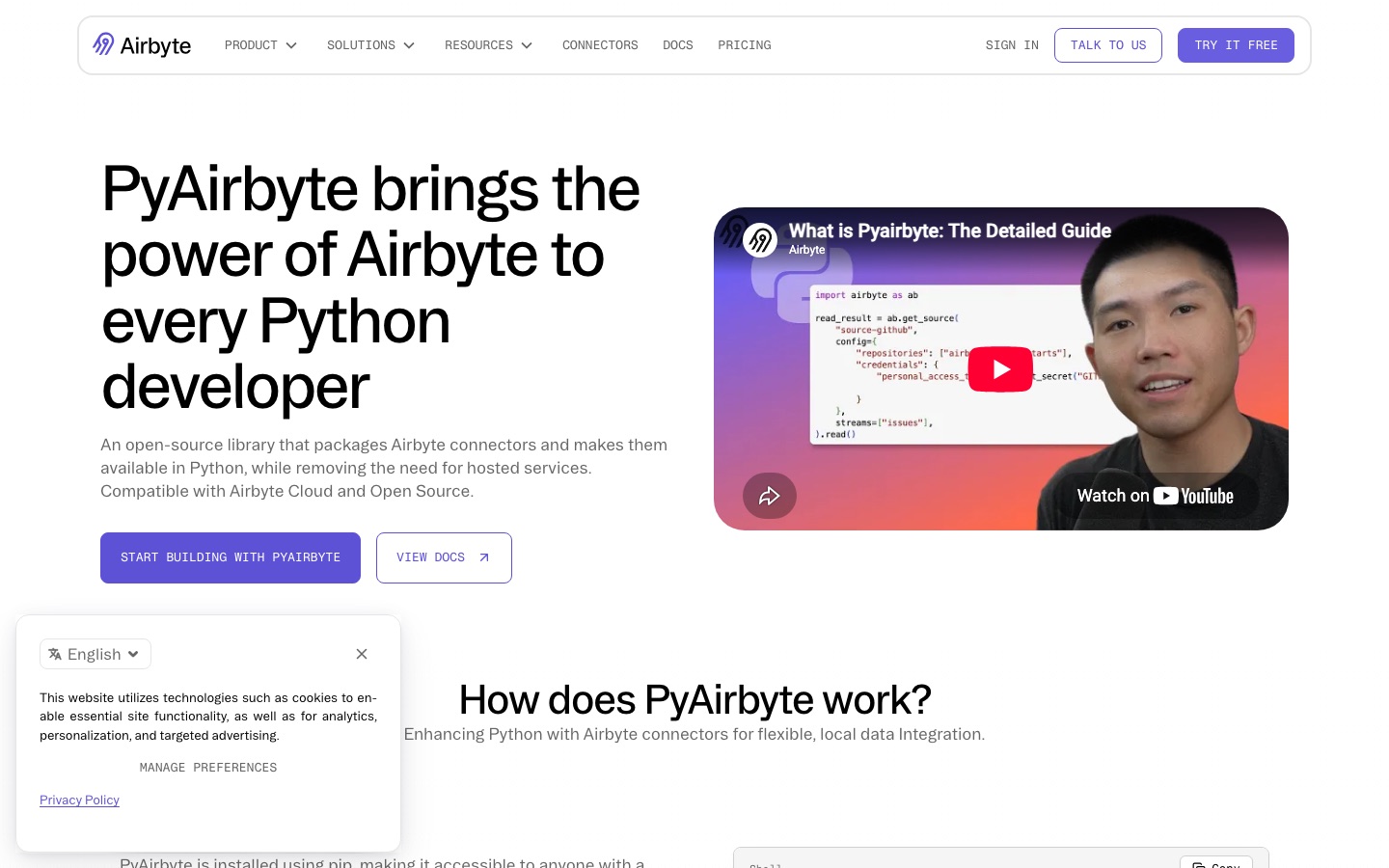This screenshot has height=868, width=1389.
Task: Click the Airbyte channel name under the video title
Action: click(x=806, y=250)
